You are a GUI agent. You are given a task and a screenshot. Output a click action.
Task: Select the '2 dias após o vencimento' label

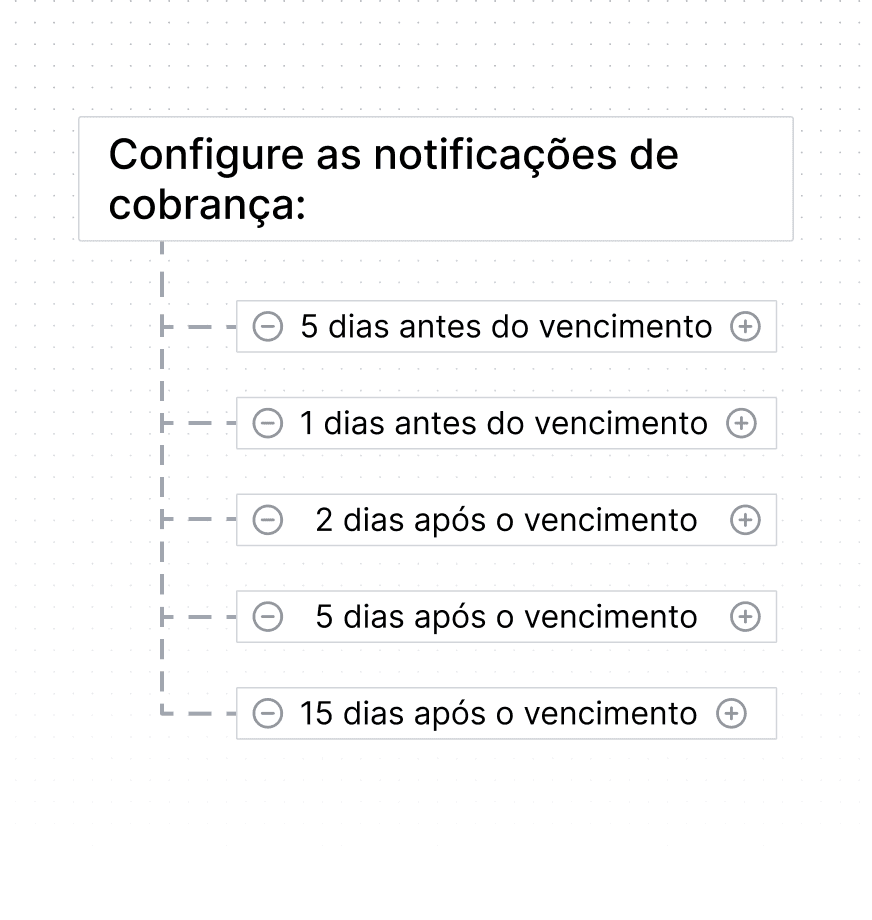(506, 520)
